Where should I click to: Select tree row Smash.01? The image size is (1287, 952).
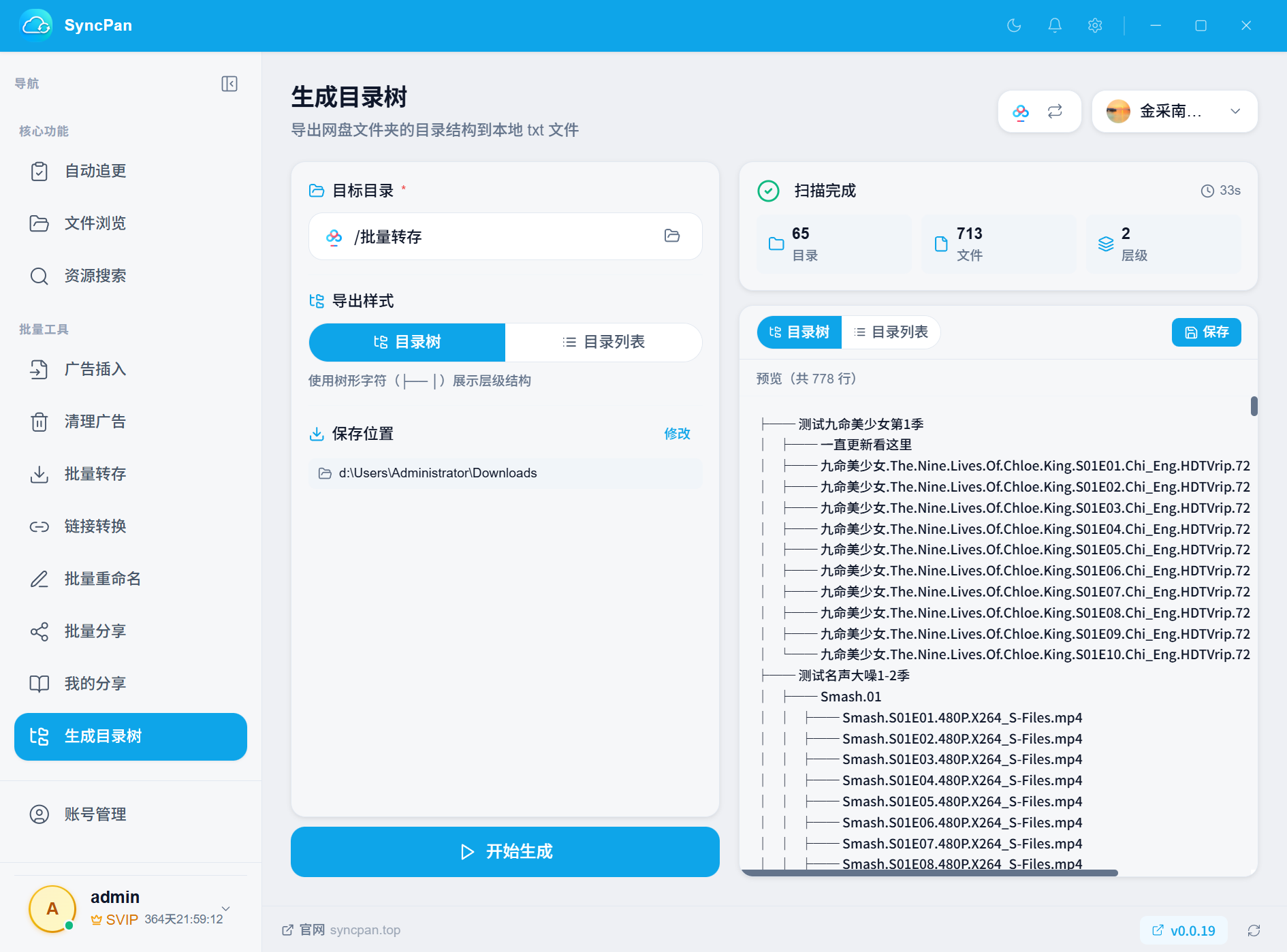pyautogui.click(x=851, y=697)
